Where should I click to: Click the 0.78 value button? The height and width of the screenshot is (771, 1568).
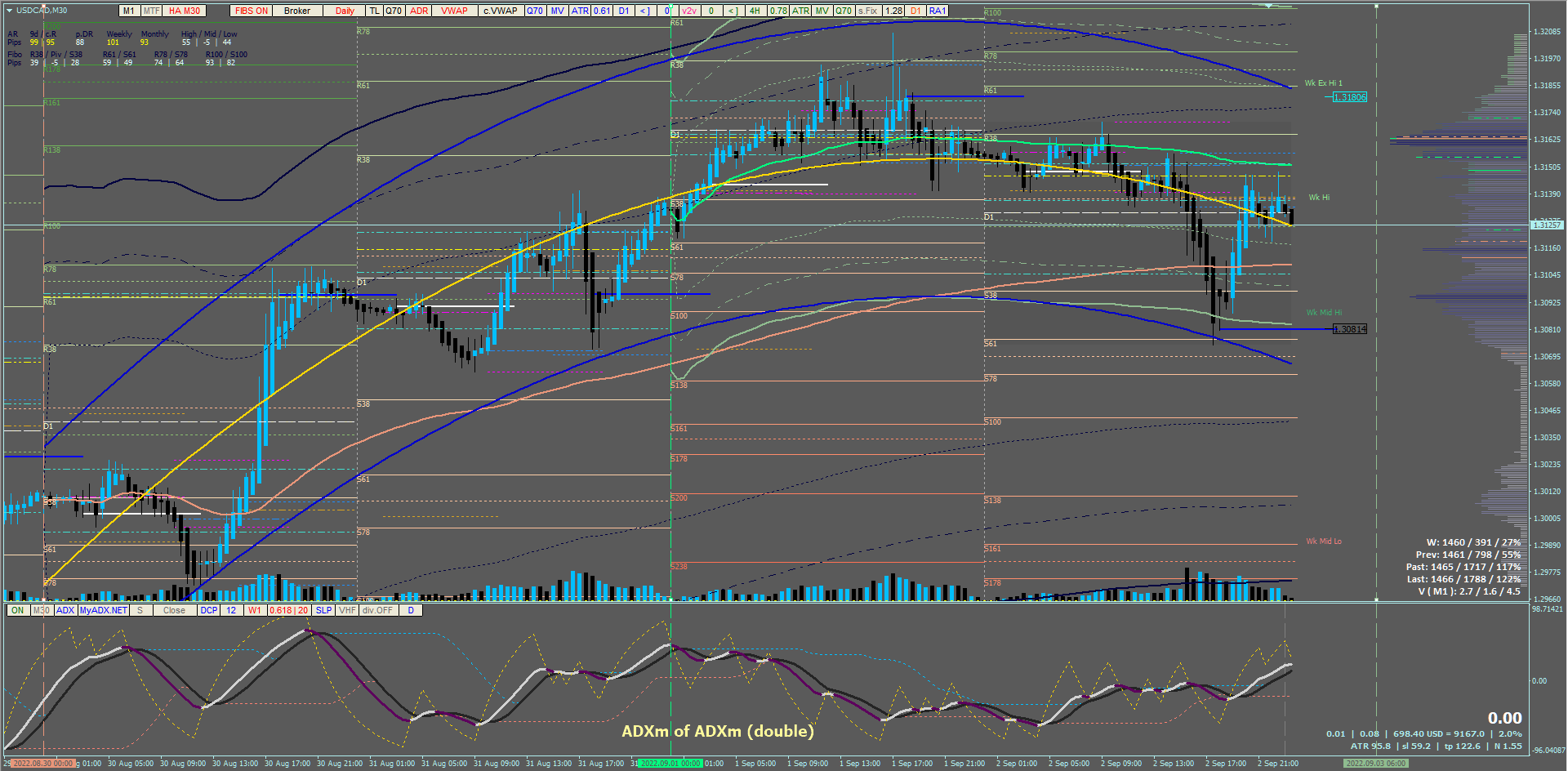point(778,11)
